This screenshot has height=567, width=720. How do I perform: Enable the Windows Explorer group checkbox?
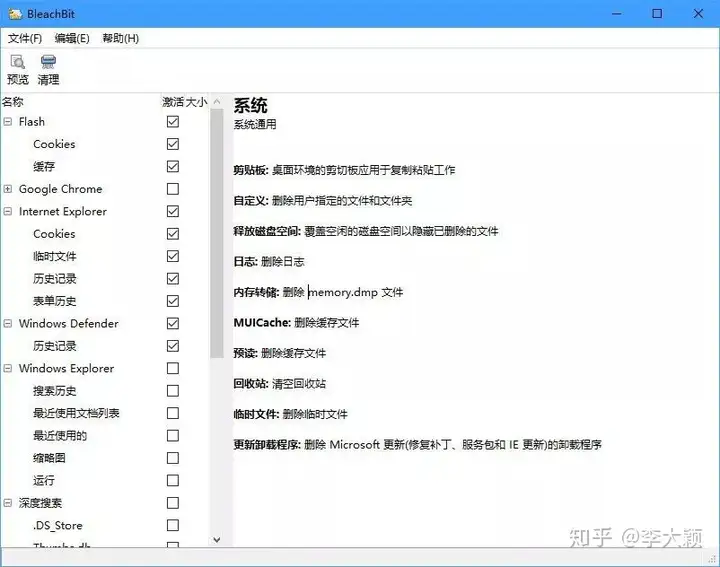173,368
